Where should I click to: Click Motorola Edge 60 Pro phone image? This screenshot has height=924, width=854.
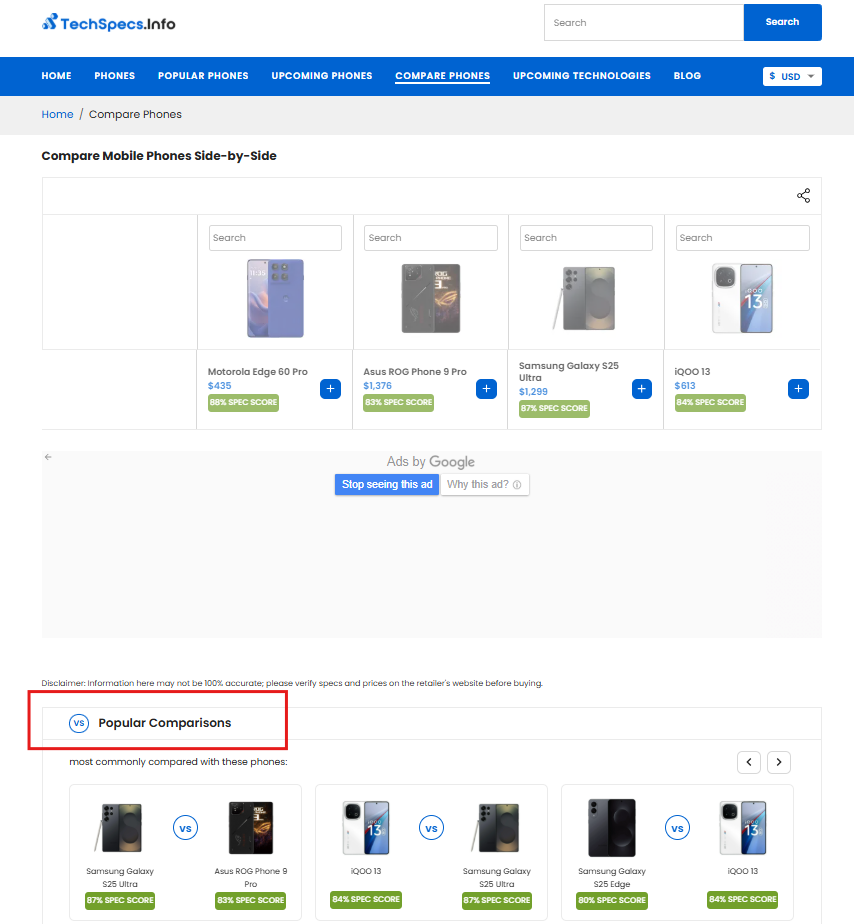[x=275, y=298]
